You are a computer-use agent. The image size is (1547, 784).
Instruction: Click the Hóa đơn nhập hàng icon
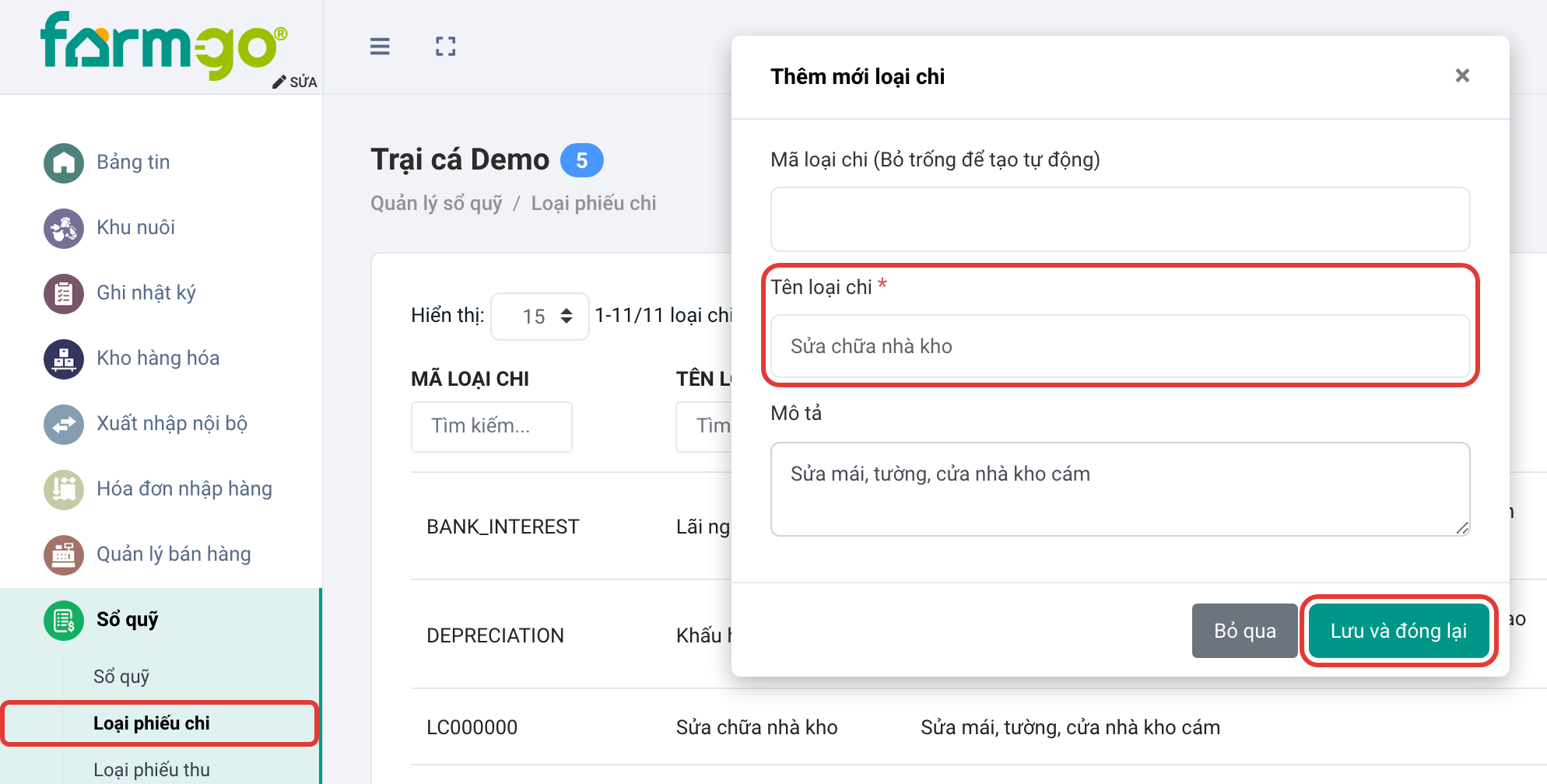(x=64, y=489)
